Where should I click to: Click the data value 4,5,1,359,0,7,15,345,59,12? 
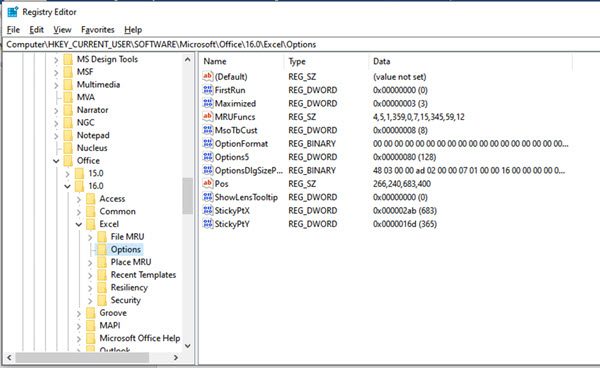tap(419, 117)
